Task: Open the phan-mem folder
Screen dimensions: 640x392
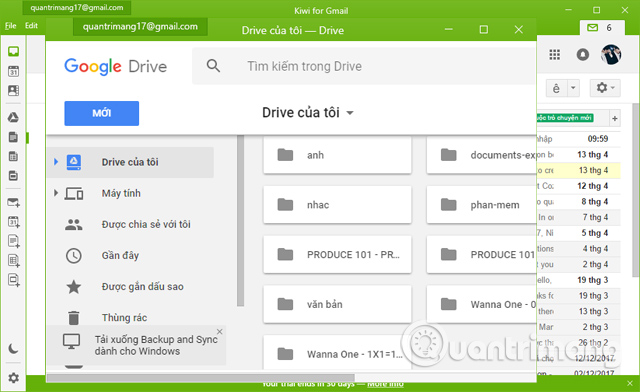Action: pyautogui.click(x=482, y=205)
